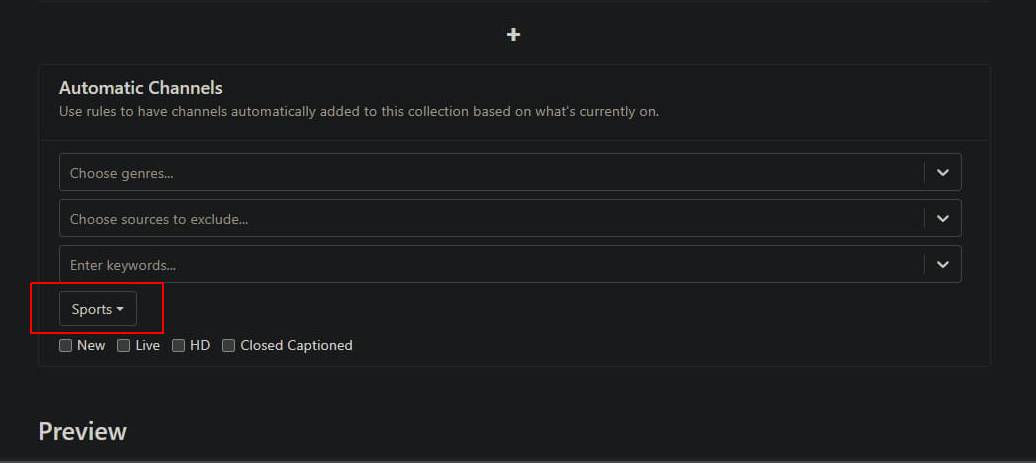Click the Preview section heading

[x=82, y=431]
